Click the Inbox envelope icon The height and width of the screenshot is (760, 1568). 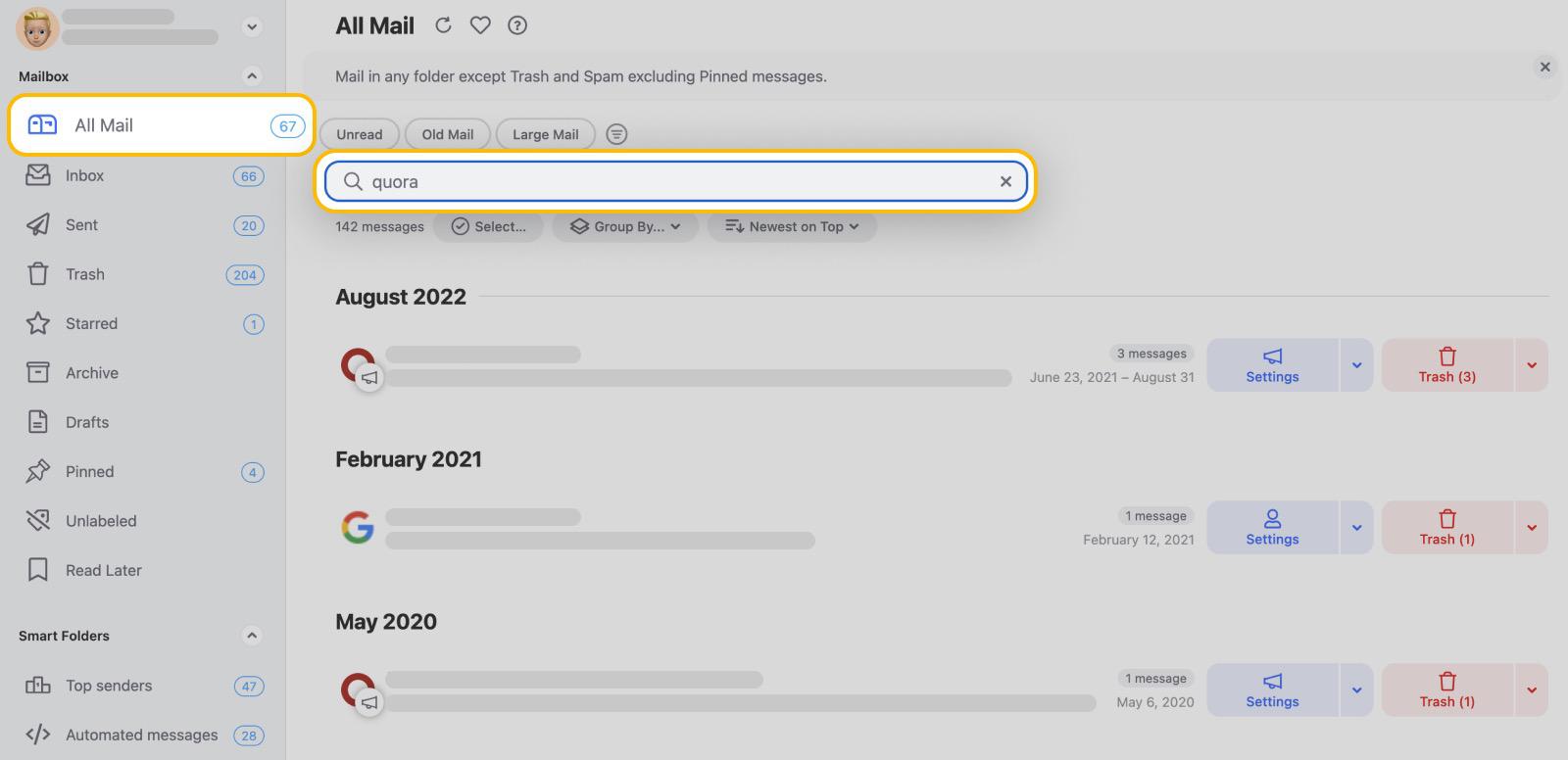38,175
